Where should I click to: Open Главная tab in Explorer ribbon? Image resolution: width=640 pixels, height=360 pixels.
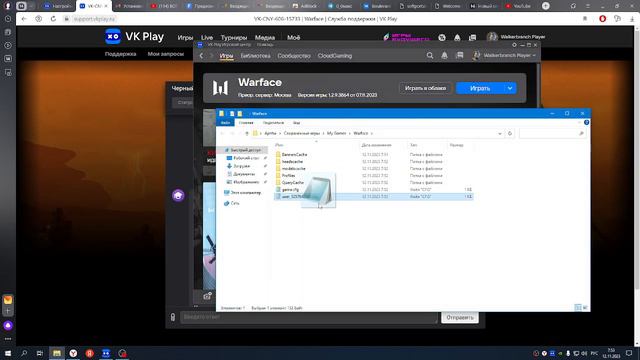point(246,123)
